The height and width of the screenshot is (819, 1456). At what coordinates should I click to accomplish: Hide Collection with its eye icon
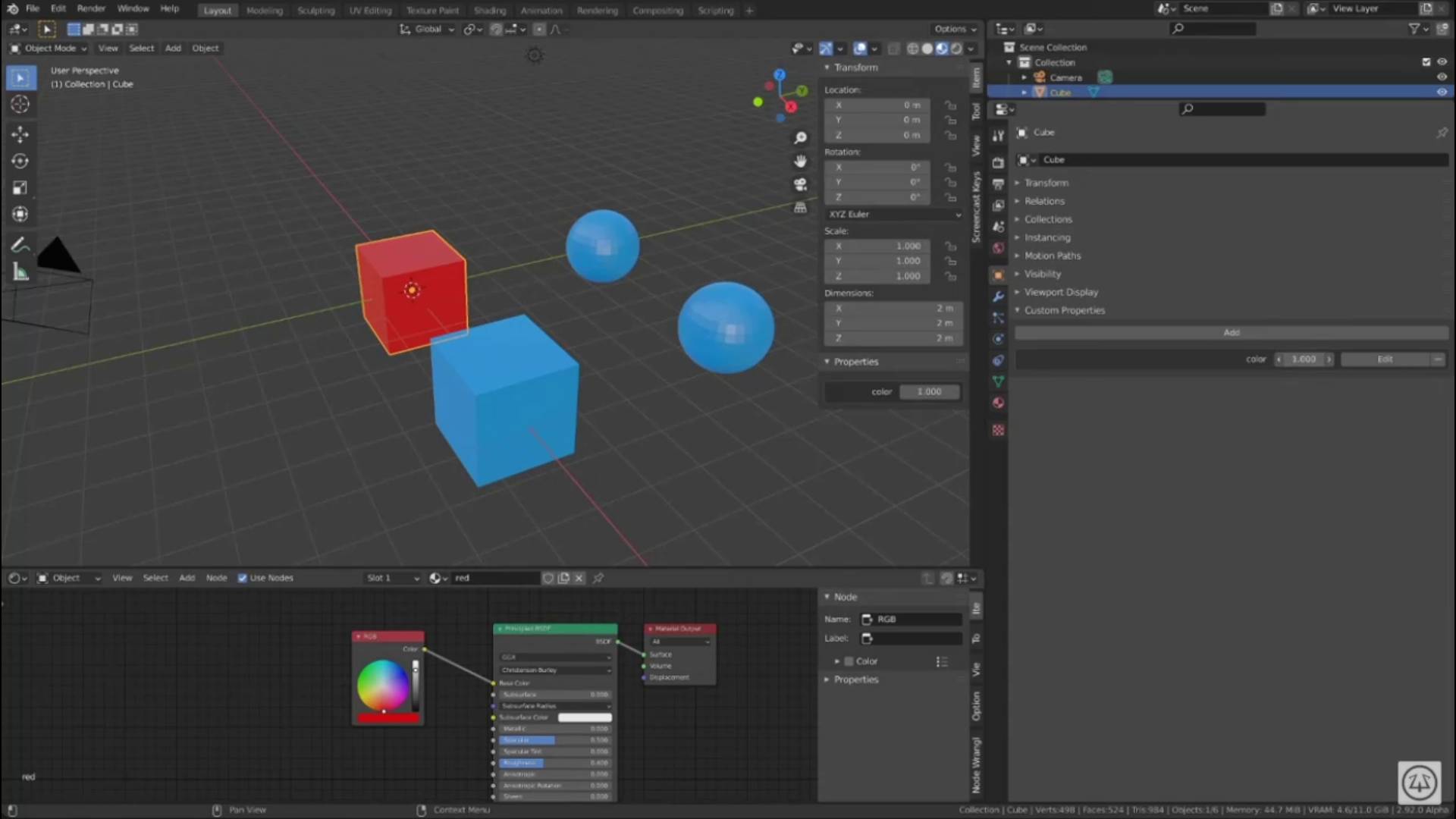[x=1442, y=62]
